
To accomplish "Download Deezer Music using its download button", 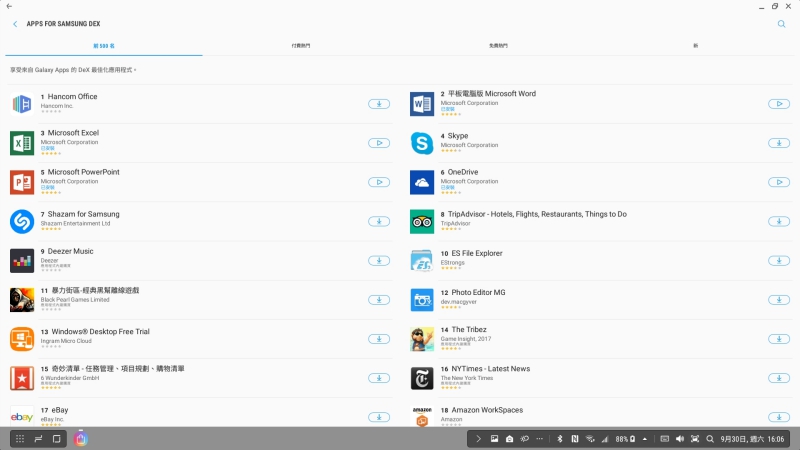I will pyautogui.click(x=379, y=260).
